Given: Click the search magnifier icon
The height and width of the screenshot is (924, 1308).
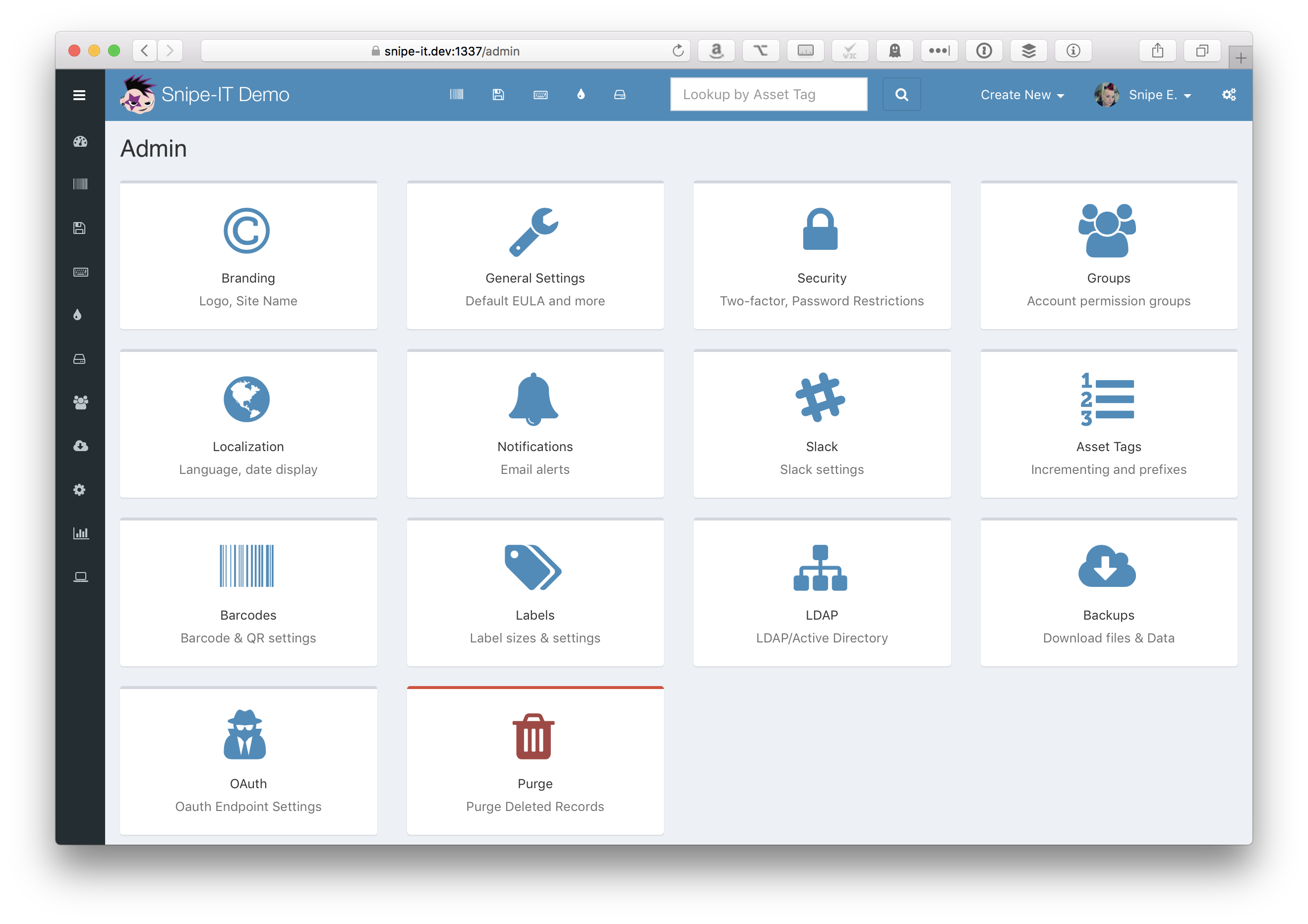Looking at the screenshot, I should click(x=901, y=94).
